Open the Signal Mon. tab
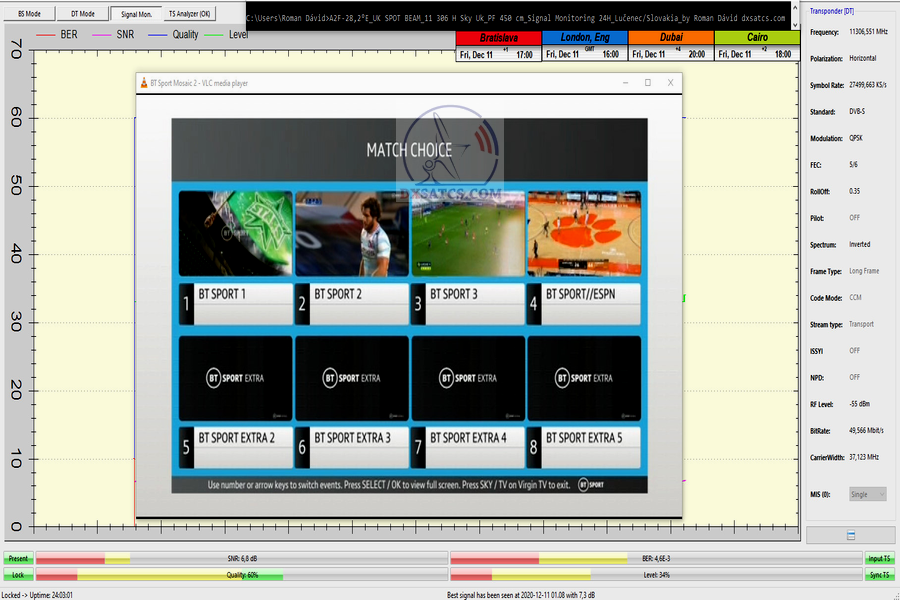This screenshot has width=900, height=600. point(135,14)
